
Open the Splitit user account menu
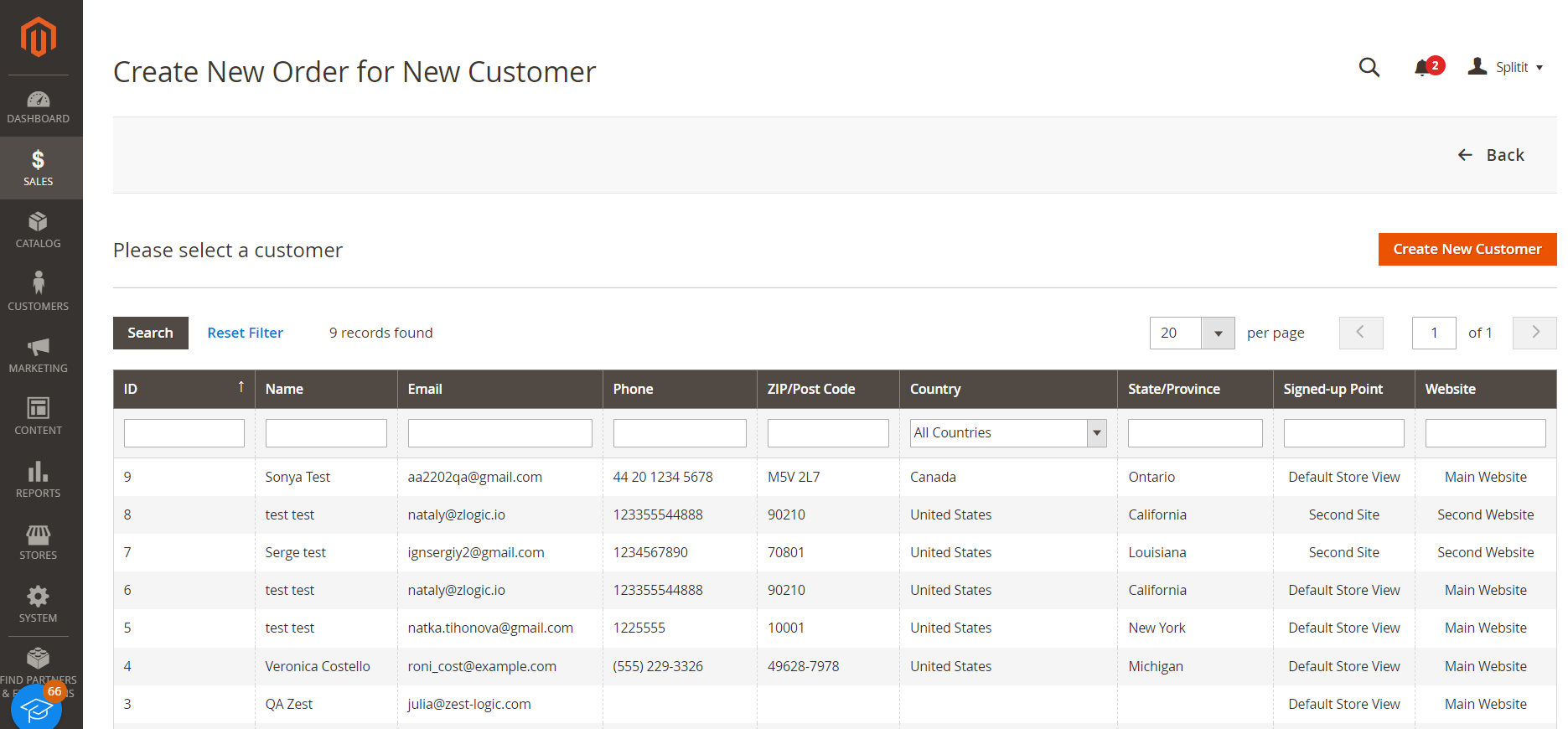1506,67
